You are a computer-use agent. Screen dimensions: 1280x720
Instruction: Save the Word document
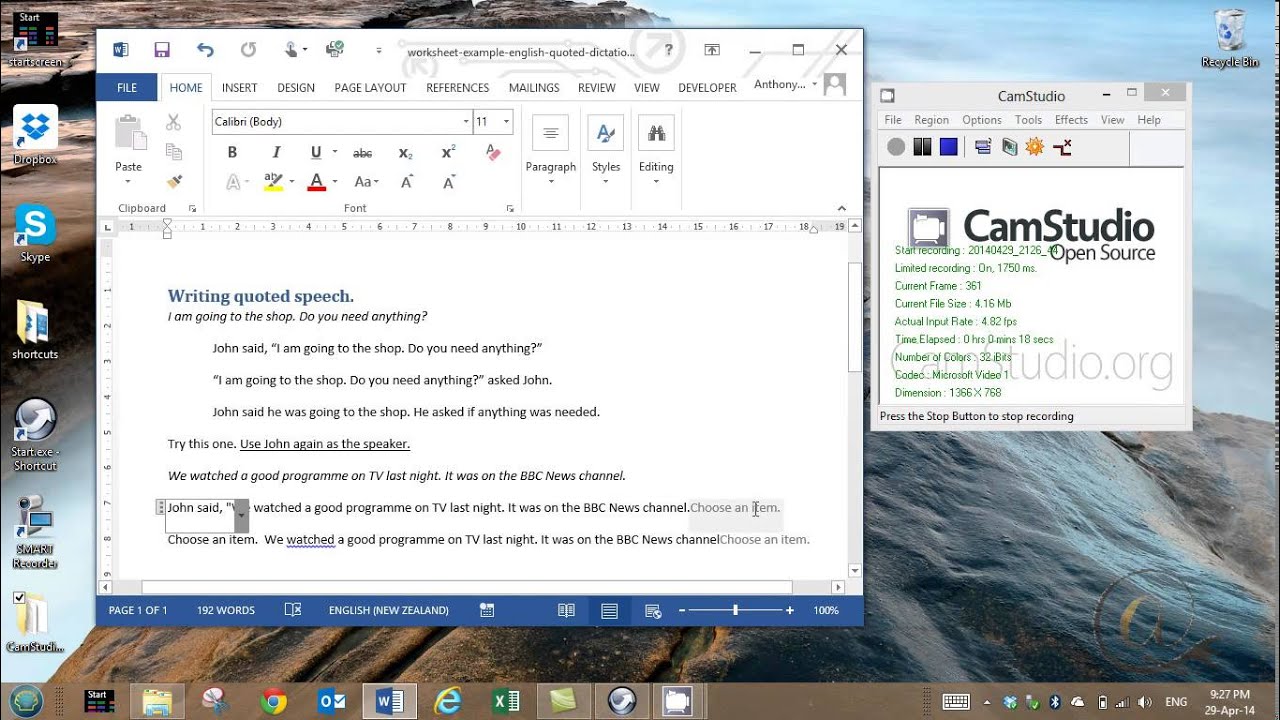[162, 49]
